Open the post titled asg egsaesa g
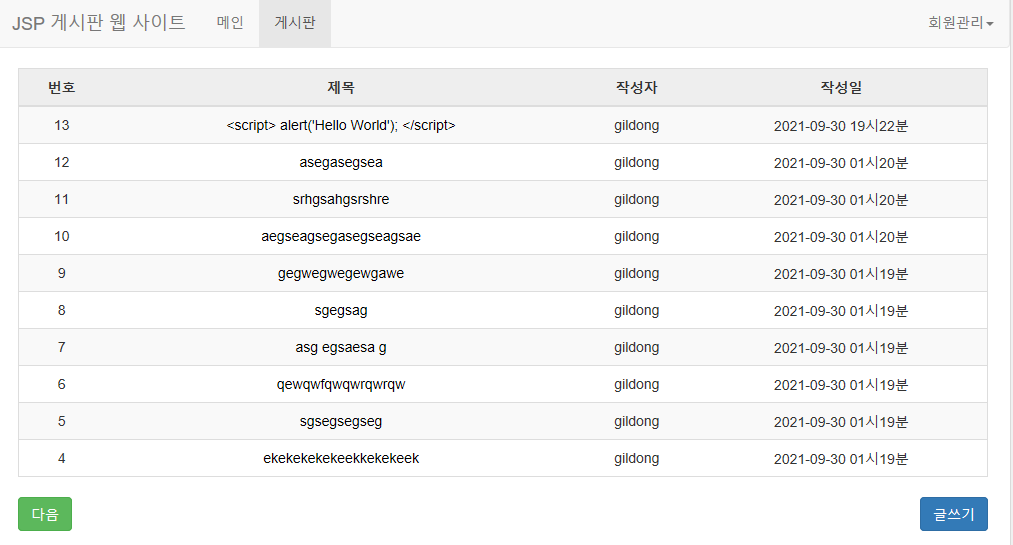The height and width of the screenshot is (545, 1013). pos(341,347)
